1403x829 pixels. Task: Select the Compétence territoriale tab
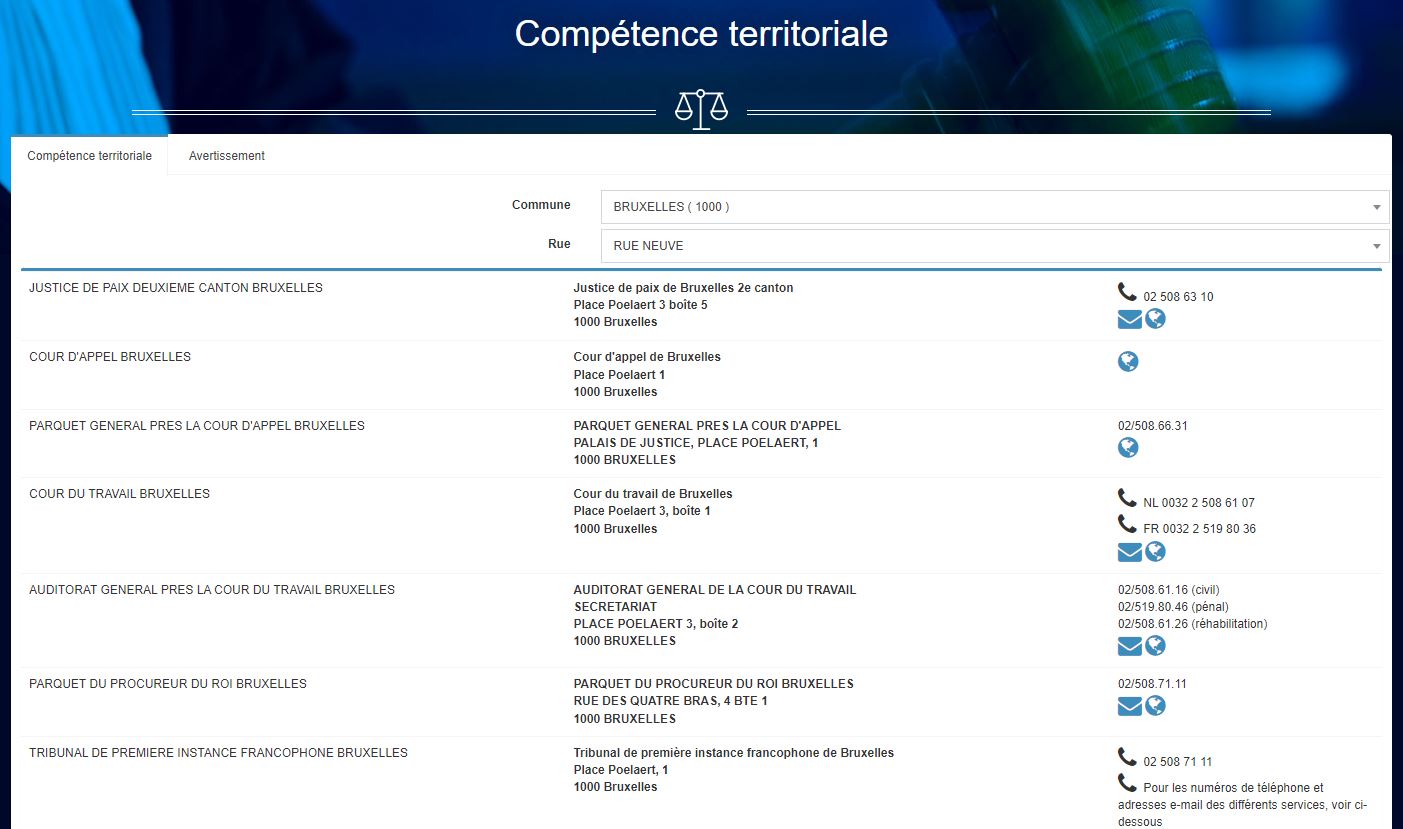[89, 156]
